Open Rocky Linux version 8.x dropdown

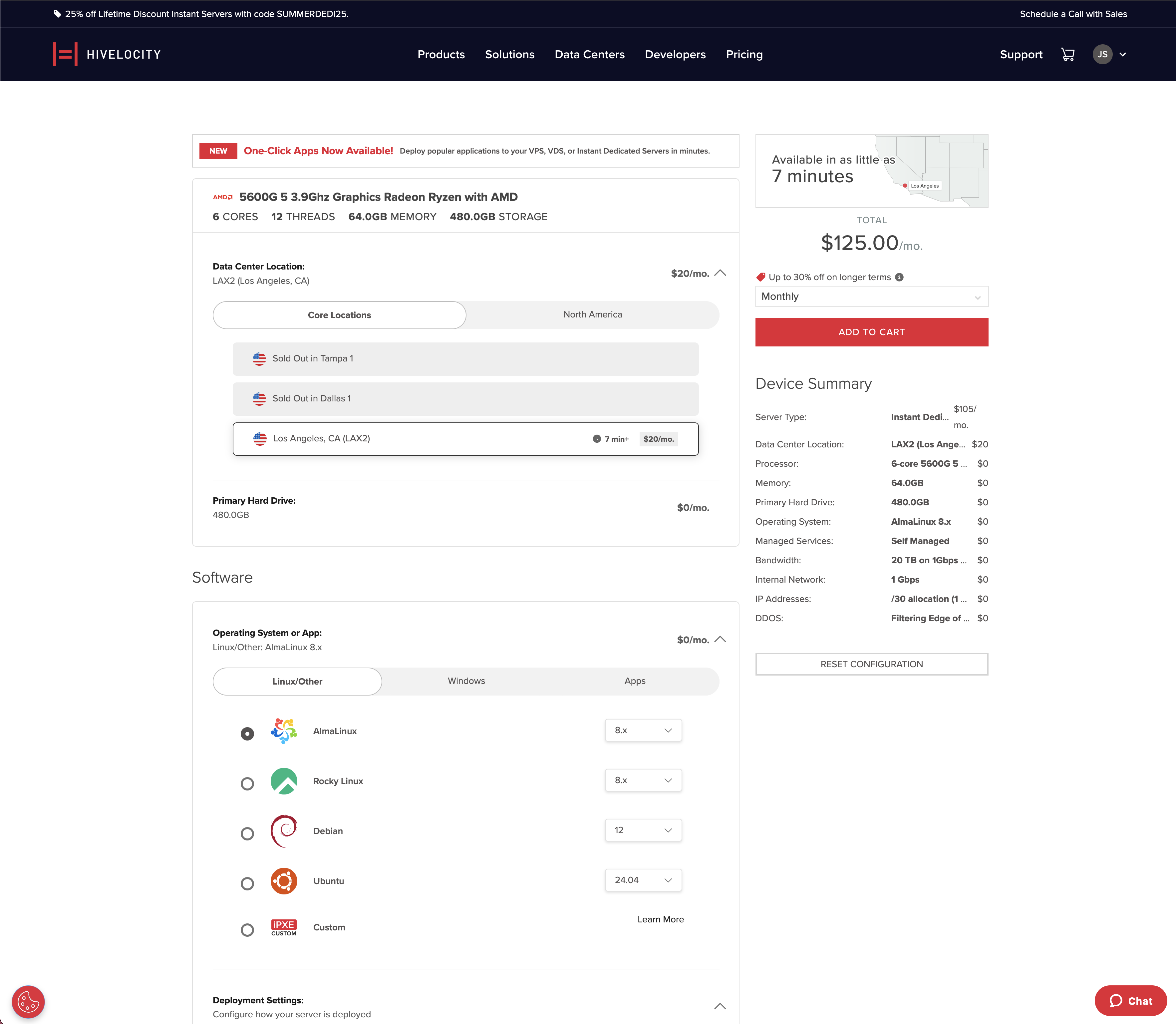(x=643, y=780)
